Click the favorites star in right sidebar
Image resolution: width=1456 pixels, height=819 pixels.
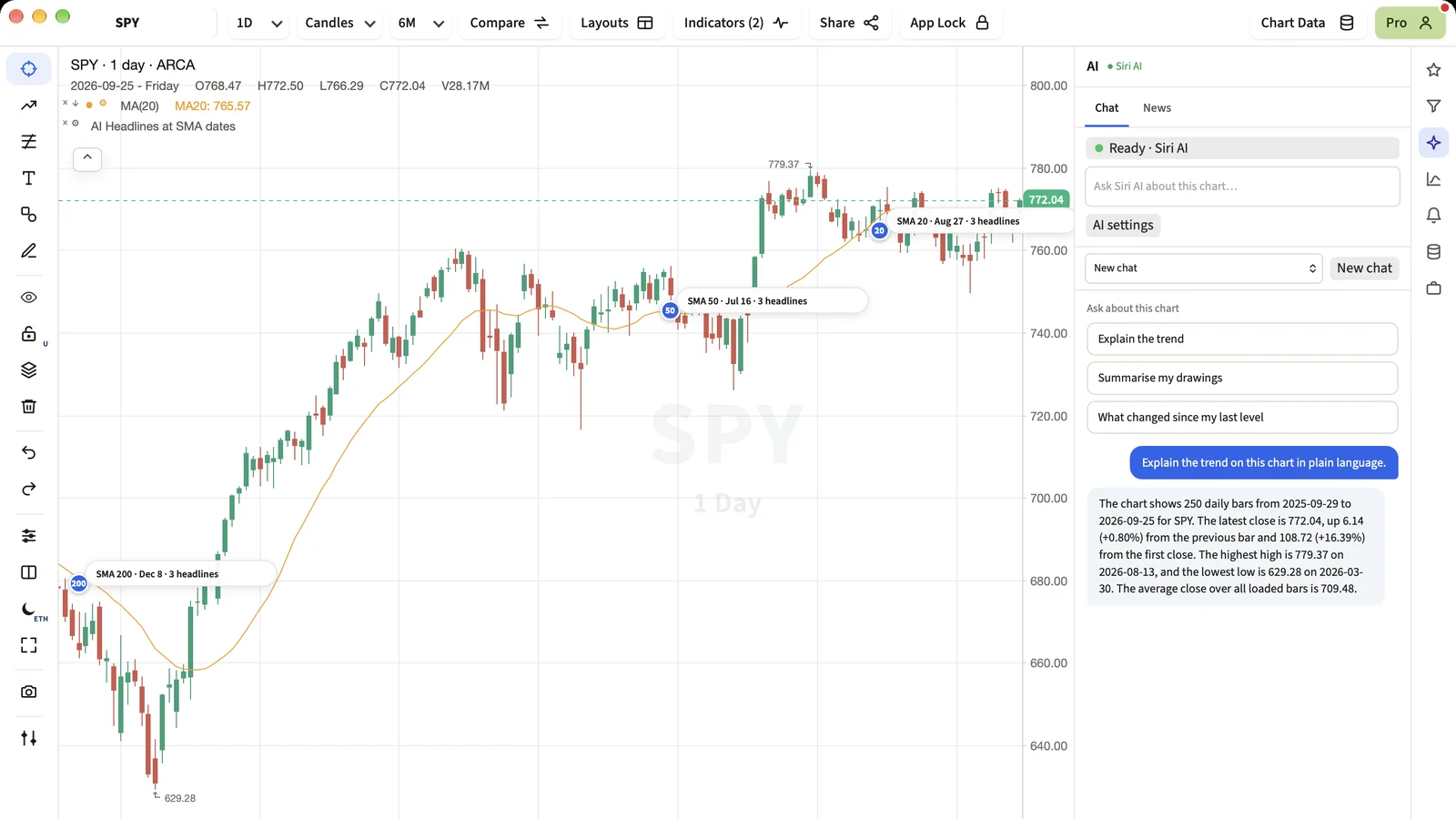click(x=1433, y=70)
